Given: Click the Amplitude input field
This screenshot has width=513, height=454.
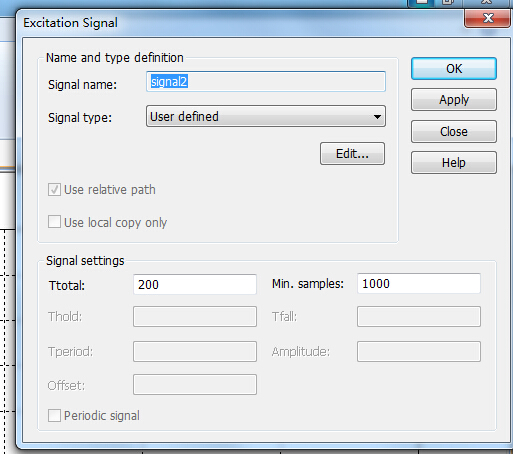Looking at the screenshot, I should [x=419, y=351].
